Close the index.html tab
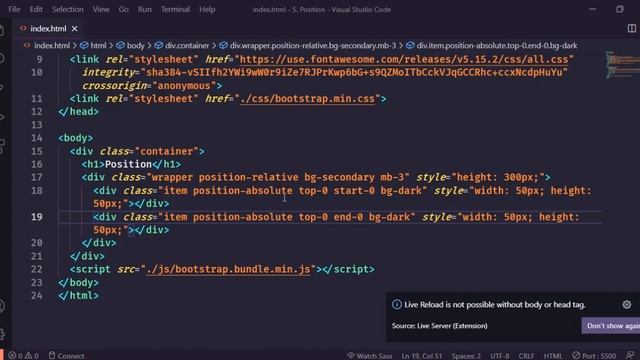This screenshot has width=640, height=360. click(74, 29)
